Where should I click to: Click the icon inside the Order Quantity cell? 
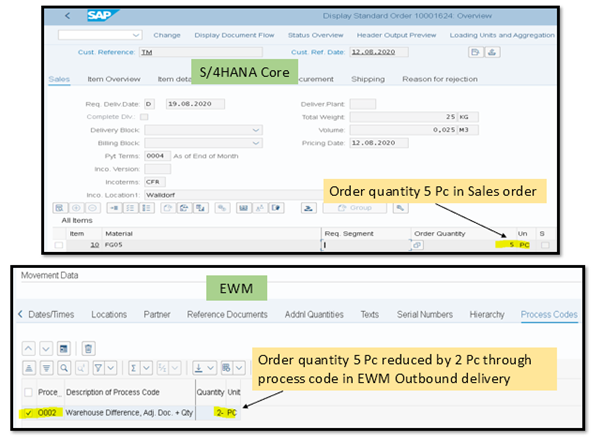[417, 244]
